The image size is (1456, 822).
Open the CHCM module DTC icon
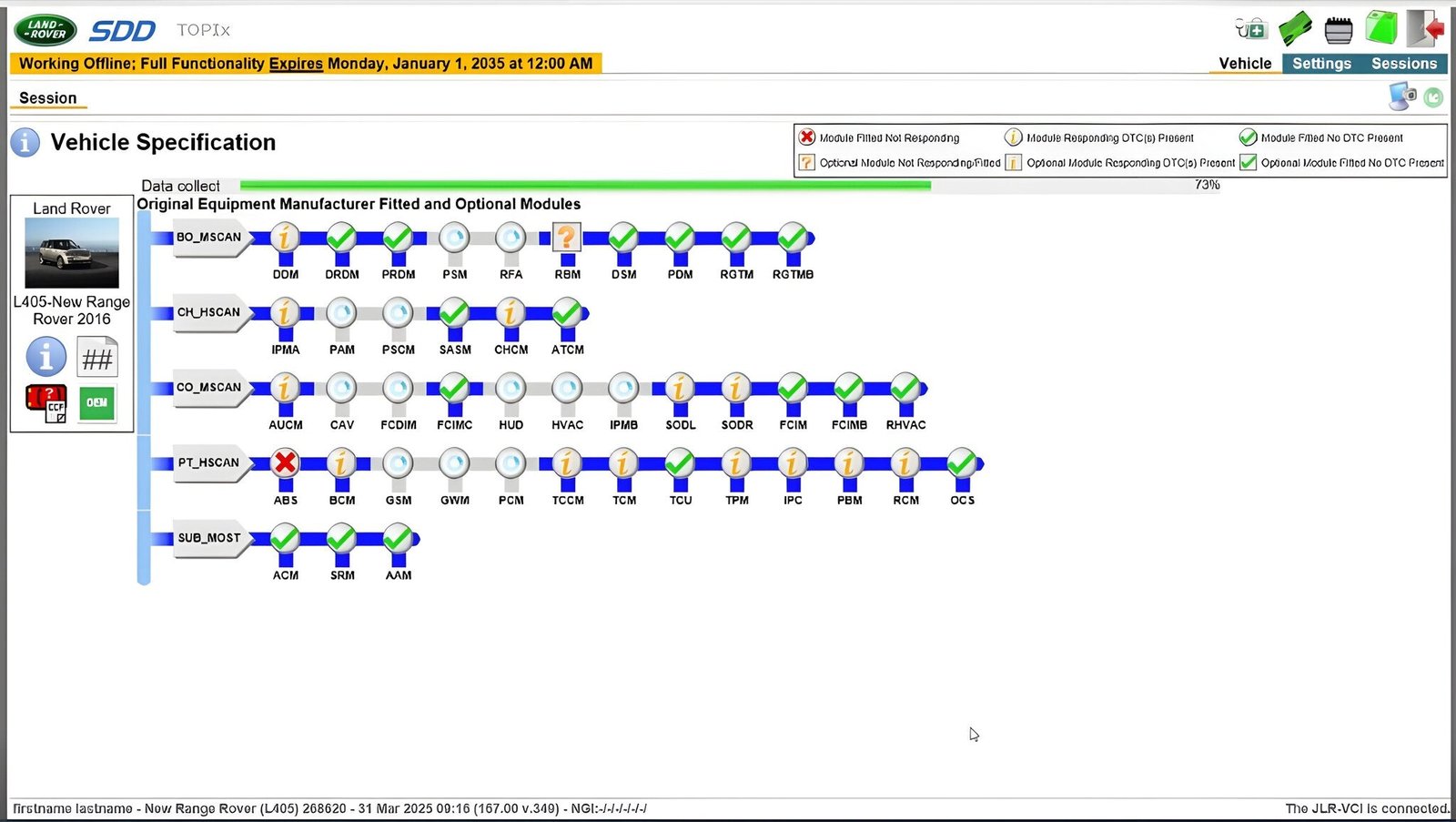(511, 314)
